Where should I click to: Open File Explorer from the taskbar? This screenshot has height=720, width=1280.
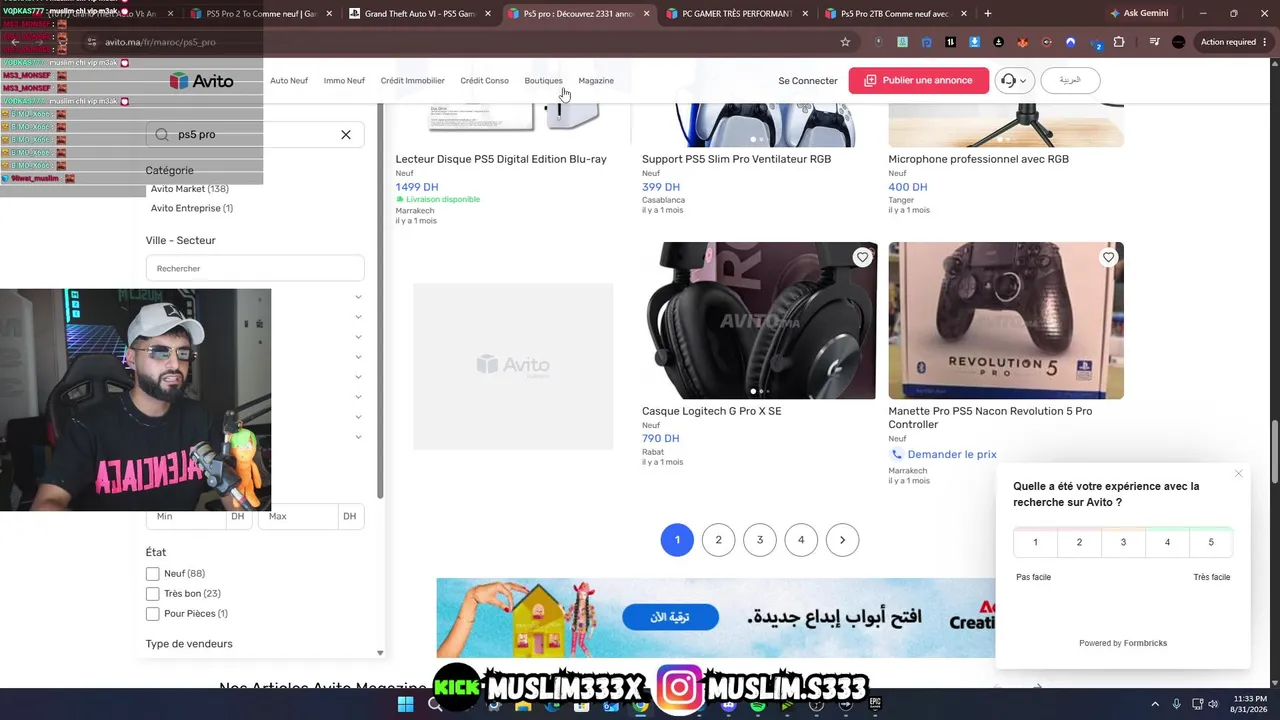[523, 704]
